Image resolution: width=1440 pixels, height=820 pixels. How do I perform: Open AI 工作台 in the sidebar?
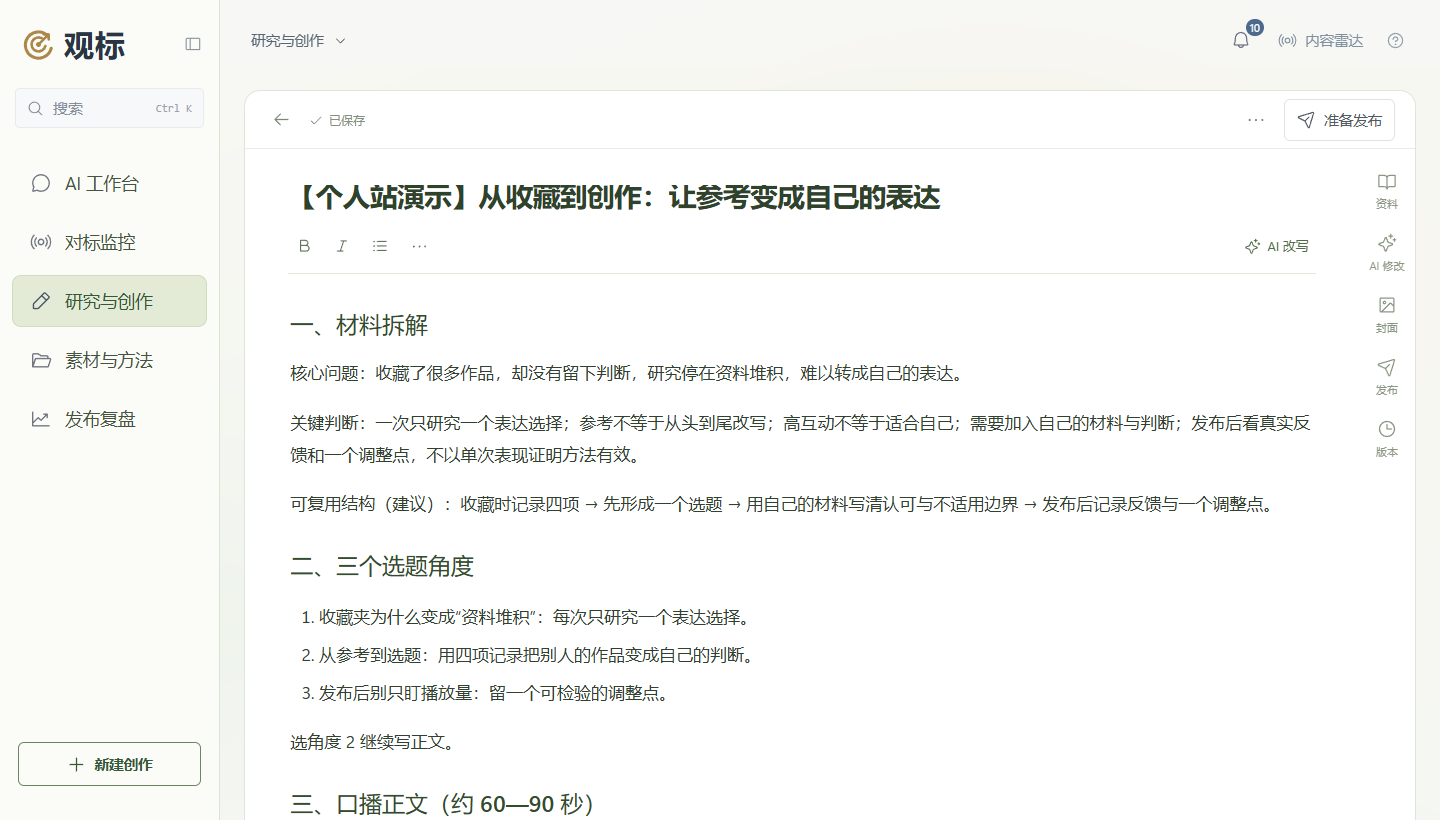pos(109,183)
